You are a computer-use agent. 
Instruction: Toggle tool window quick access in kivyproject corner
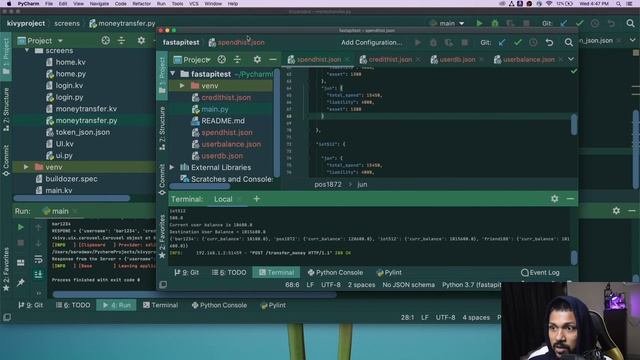[x=7, y=317]
